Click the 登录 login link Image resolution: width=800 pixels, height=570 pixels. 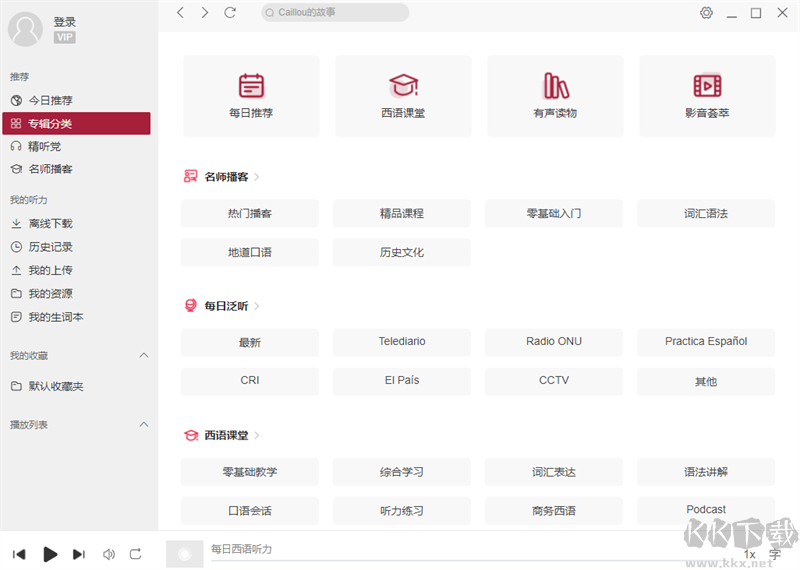click(x=65, y=22)
